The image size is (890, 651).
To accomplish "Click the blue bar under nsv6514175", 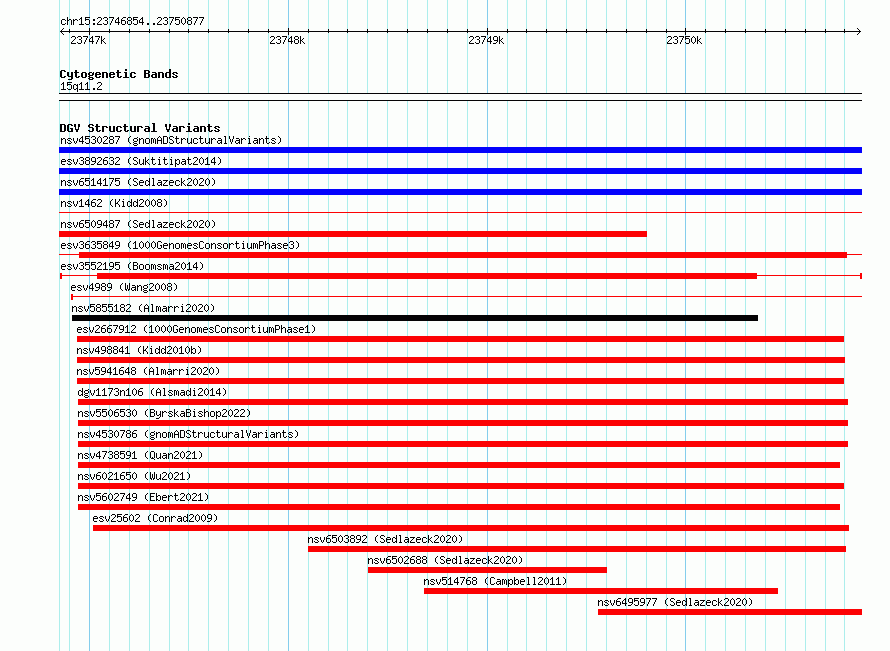I will pos(460,192).
